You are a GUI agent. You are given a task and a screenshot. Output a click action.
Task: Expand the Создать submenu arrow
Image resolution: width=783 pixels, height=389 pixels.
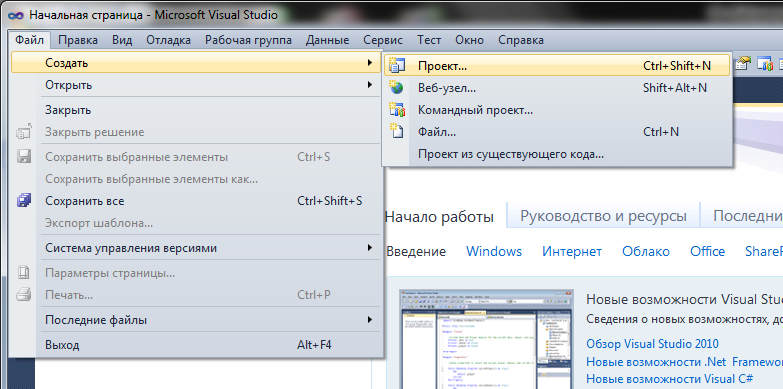click(x=370, y=63)
